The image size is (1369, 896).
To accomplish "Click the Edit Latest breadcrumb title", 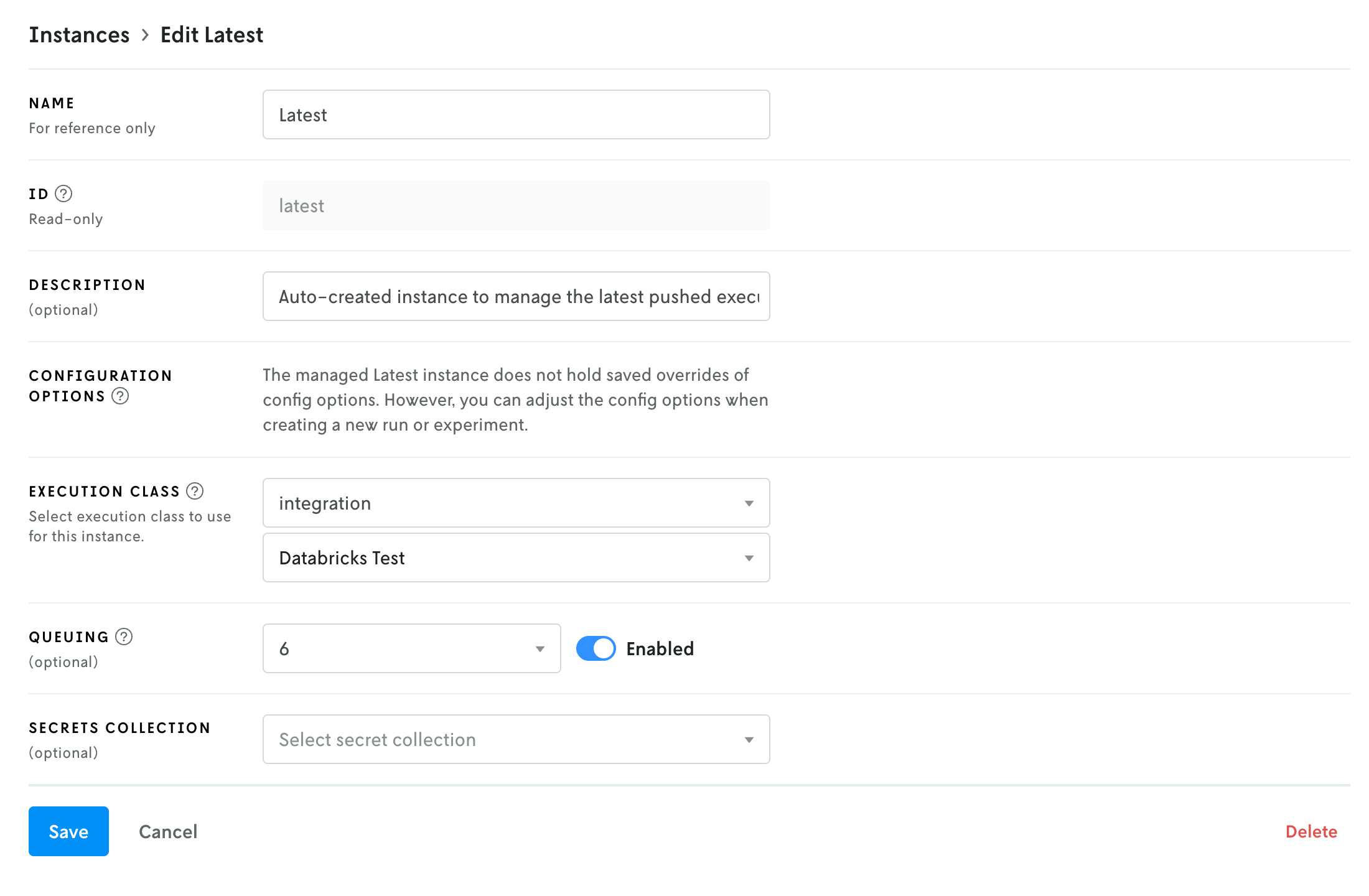I will click(x=212, y=35).
